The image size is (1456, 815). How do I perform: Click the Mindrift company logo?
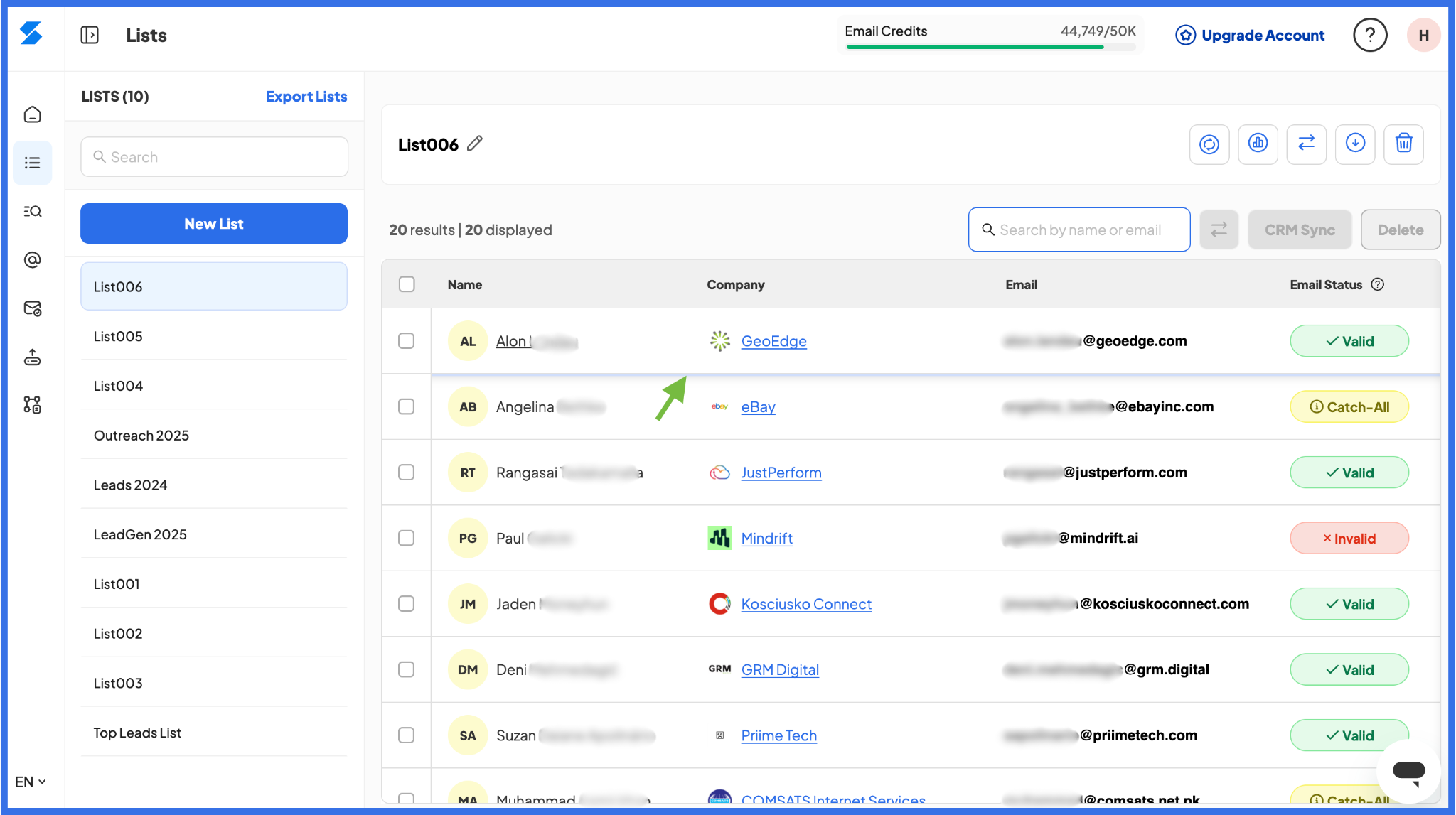[x=719, y=538]
